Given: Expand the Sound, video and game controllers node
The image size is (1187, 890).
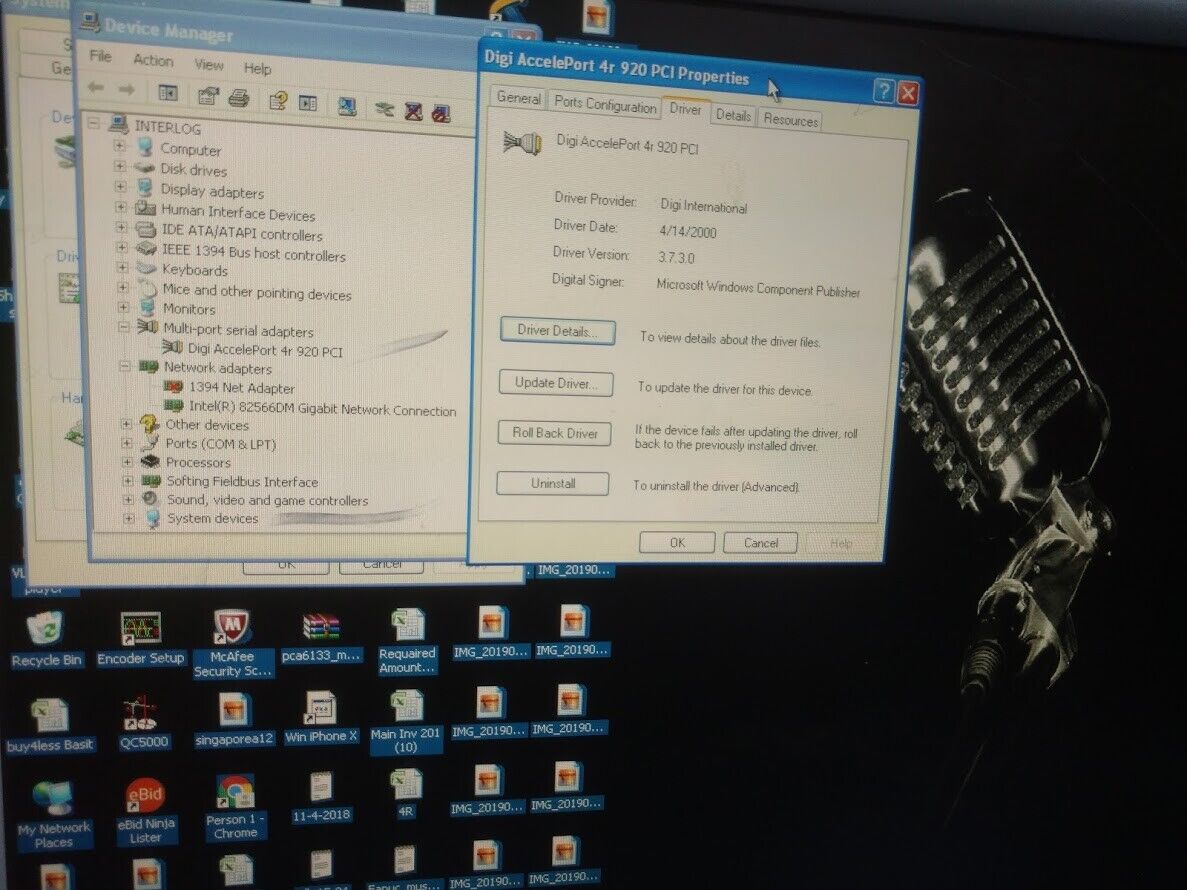Looking at the screenshot, I should (x=128, y=499).
